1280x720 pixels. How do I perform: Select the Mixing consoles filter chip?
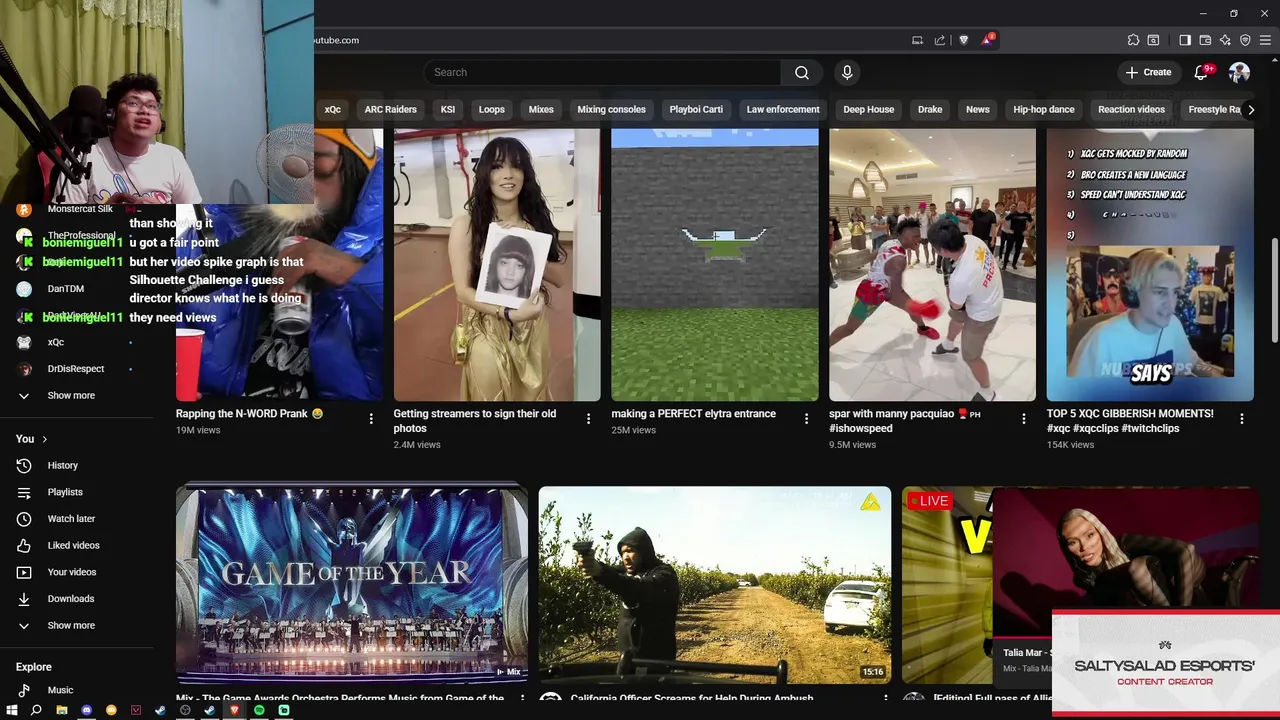[x=611, y=109]
